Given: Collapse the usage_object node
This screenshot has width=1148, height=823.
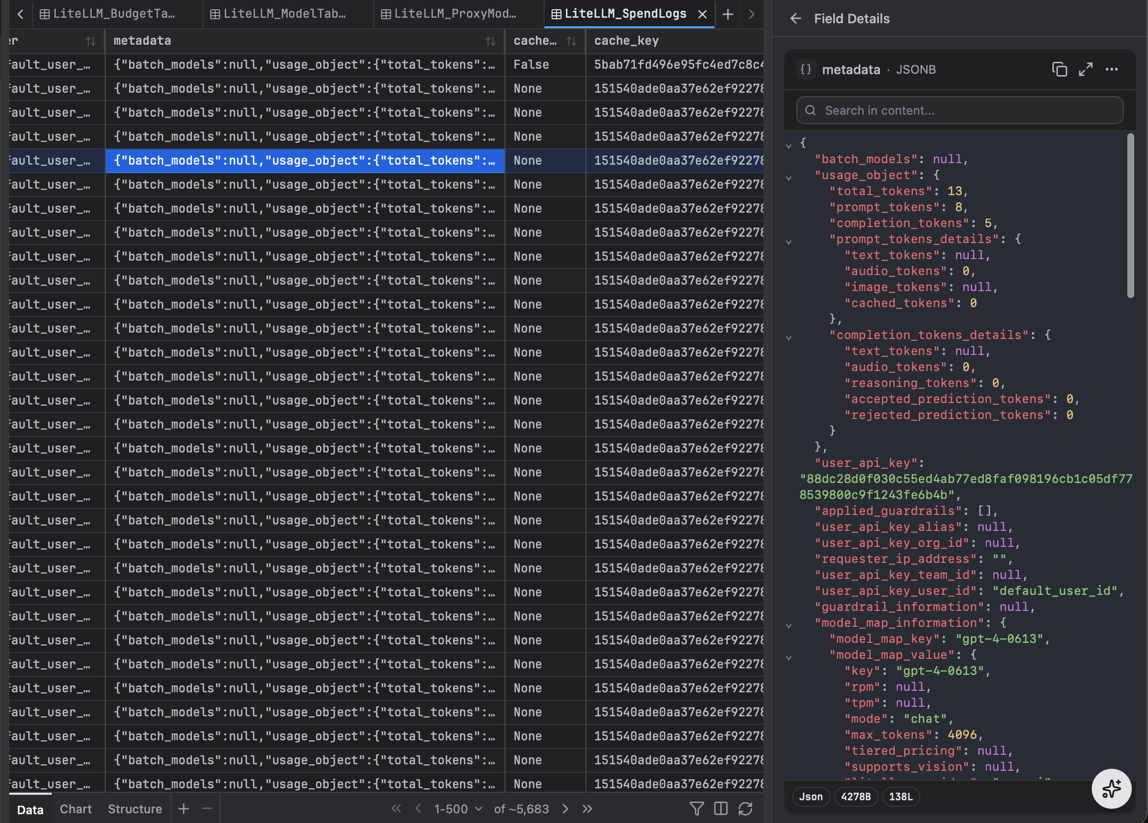Looking at the screenshot, I should 789,176.
